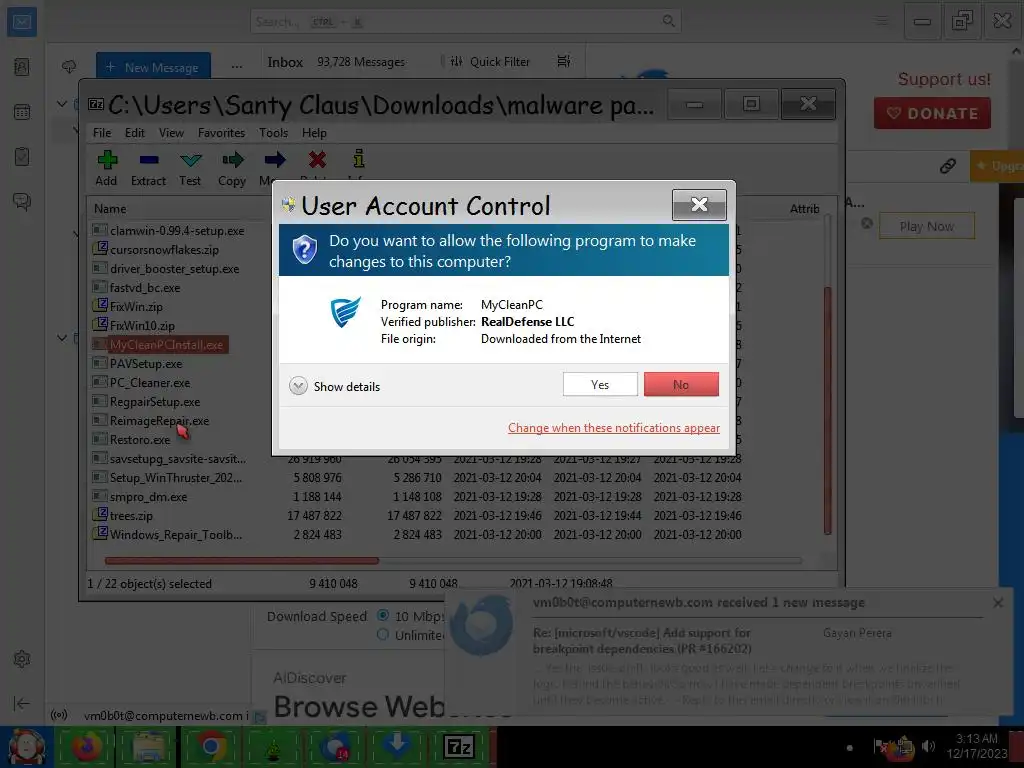Click the Info icon in 7-Zip toolbar
Viewport: 1024px width, 768px height.
coord(359,159)
